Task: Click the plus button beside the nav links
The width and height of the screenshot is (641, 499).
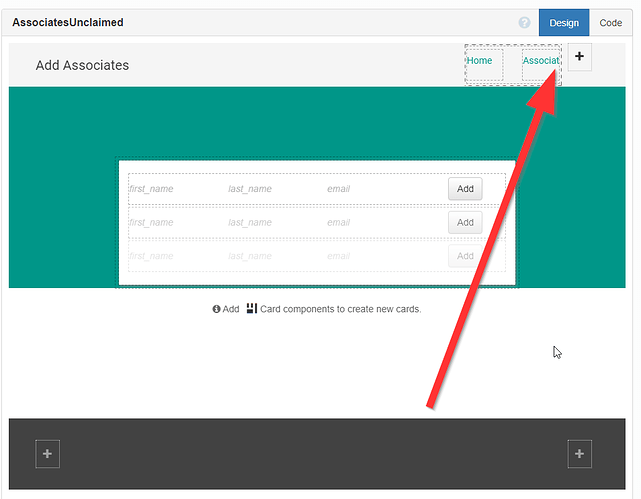Action: coord(579,57)
